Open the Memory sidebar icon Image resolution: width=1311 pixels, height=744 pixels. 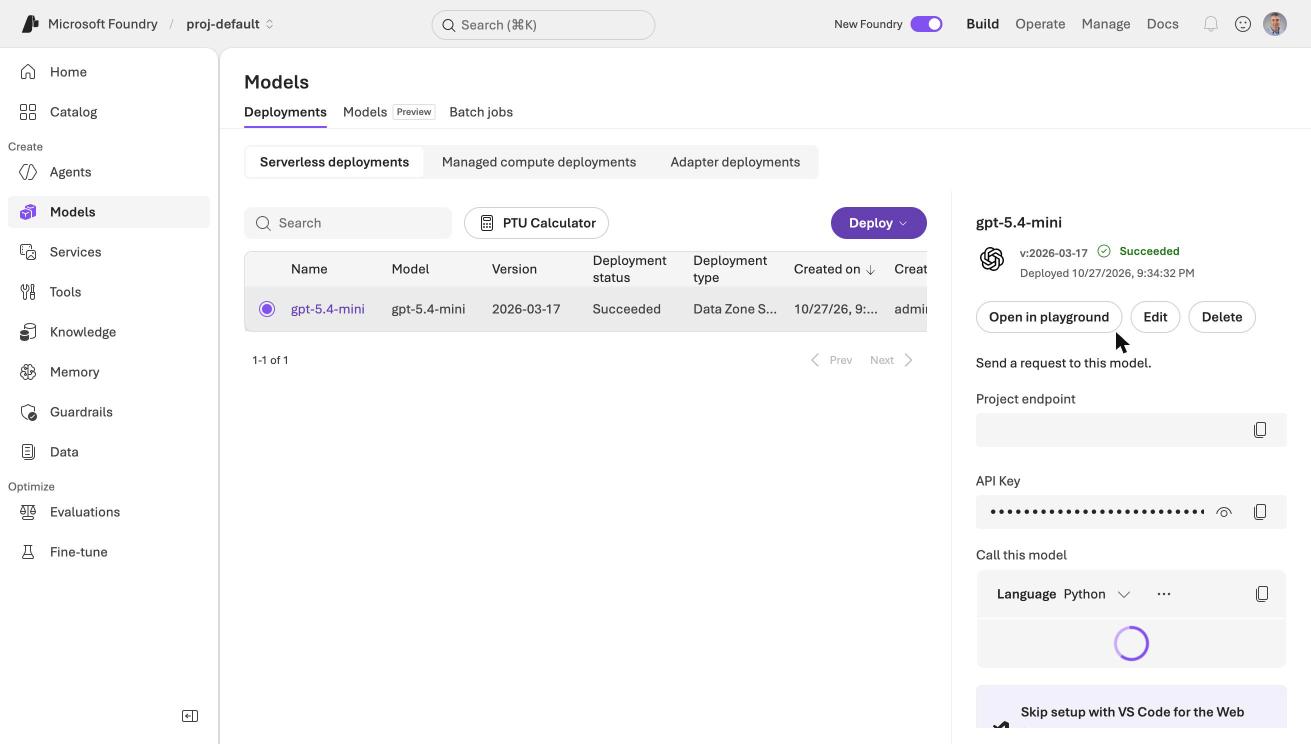pyautogui.click(x=28, y=372)
